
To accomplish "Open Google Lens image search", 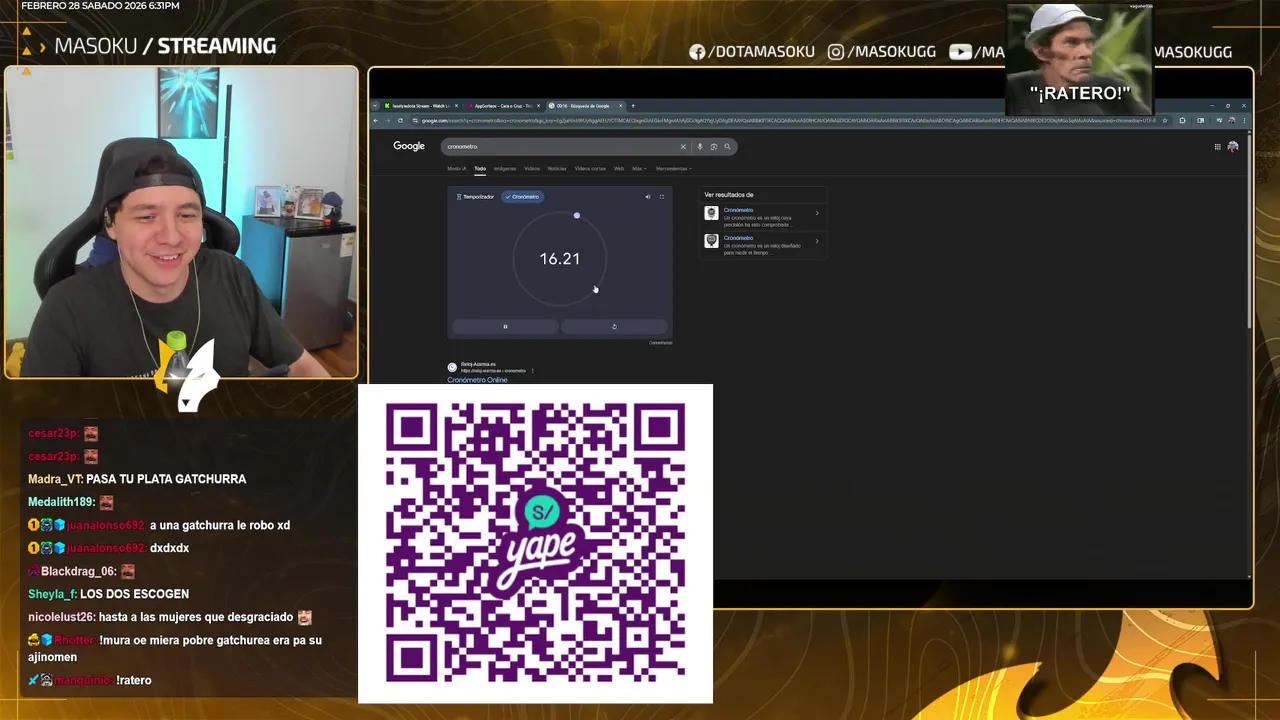I will point(713,147).
